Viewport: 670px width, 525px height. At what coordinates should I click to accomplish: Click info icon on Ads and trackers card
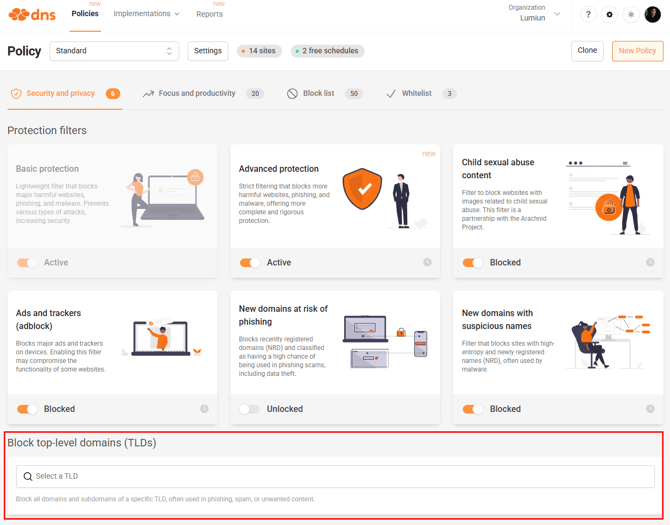[204, 408]
